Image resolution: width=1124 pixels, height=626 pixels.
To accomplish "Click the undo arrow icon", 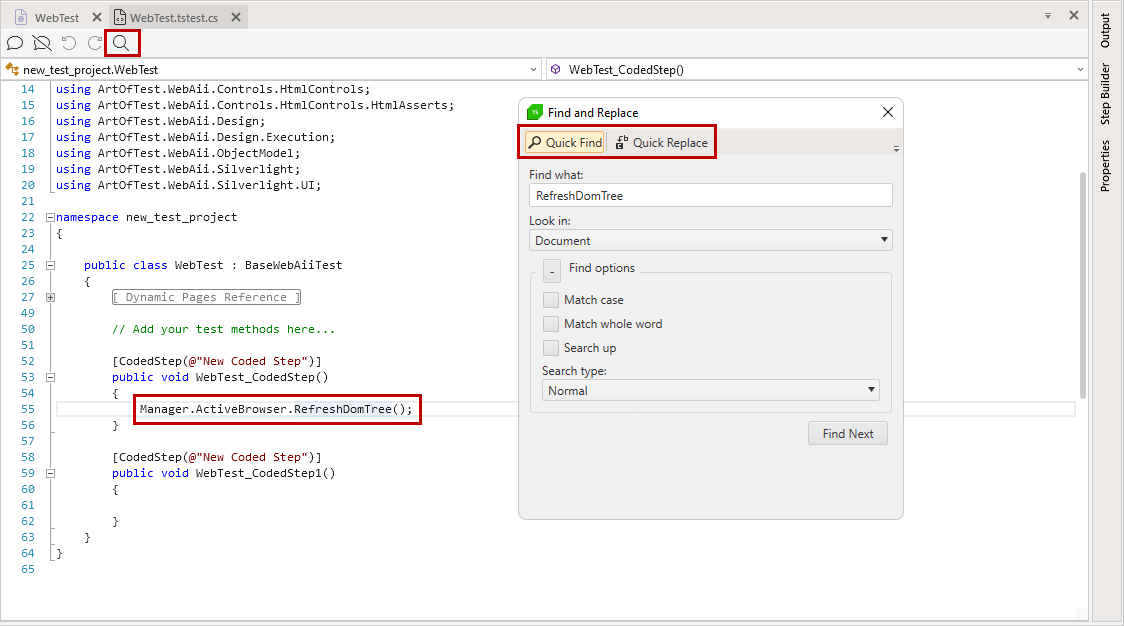I will [x=69, y=43].
